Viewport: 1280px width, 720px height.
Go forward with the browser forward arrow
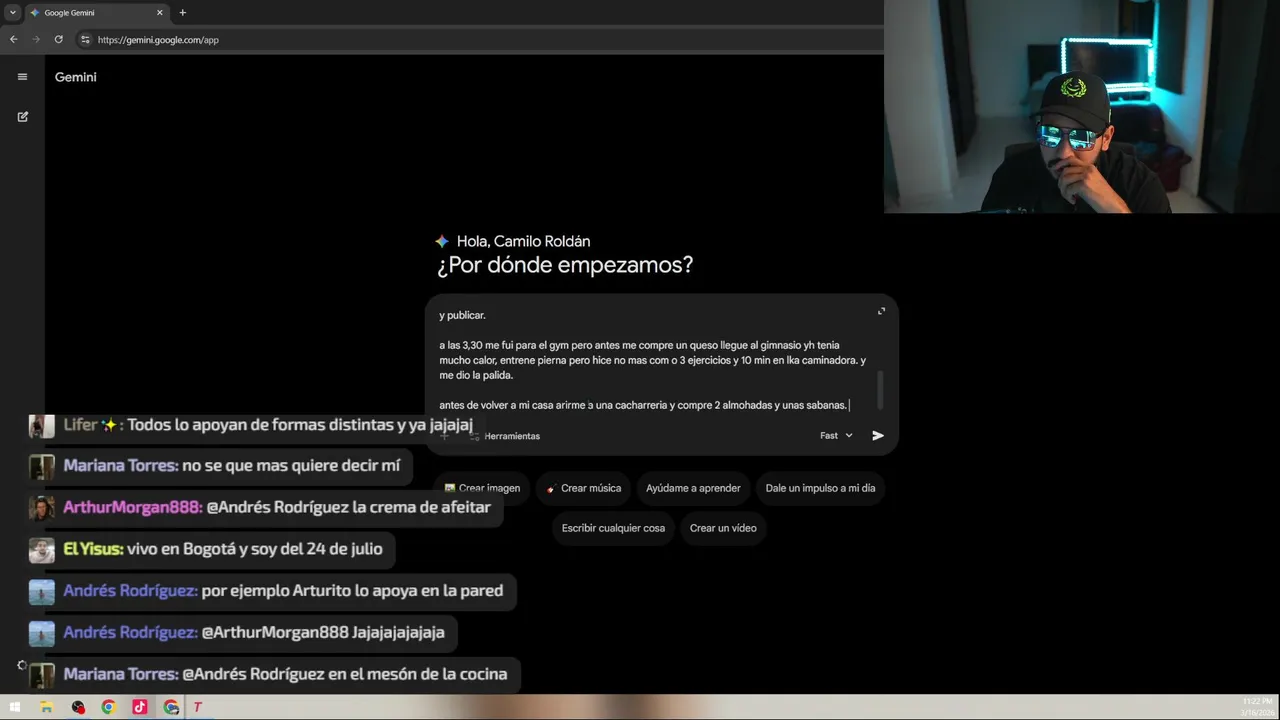pos(36,40)
